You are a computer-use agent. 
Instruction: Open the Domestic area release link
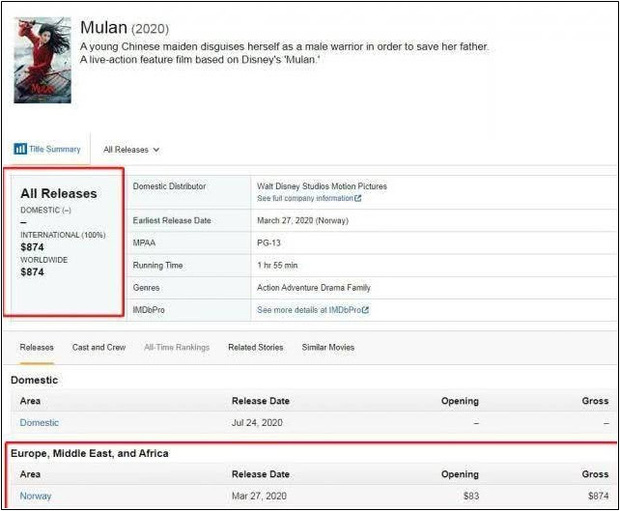(39, 423)
